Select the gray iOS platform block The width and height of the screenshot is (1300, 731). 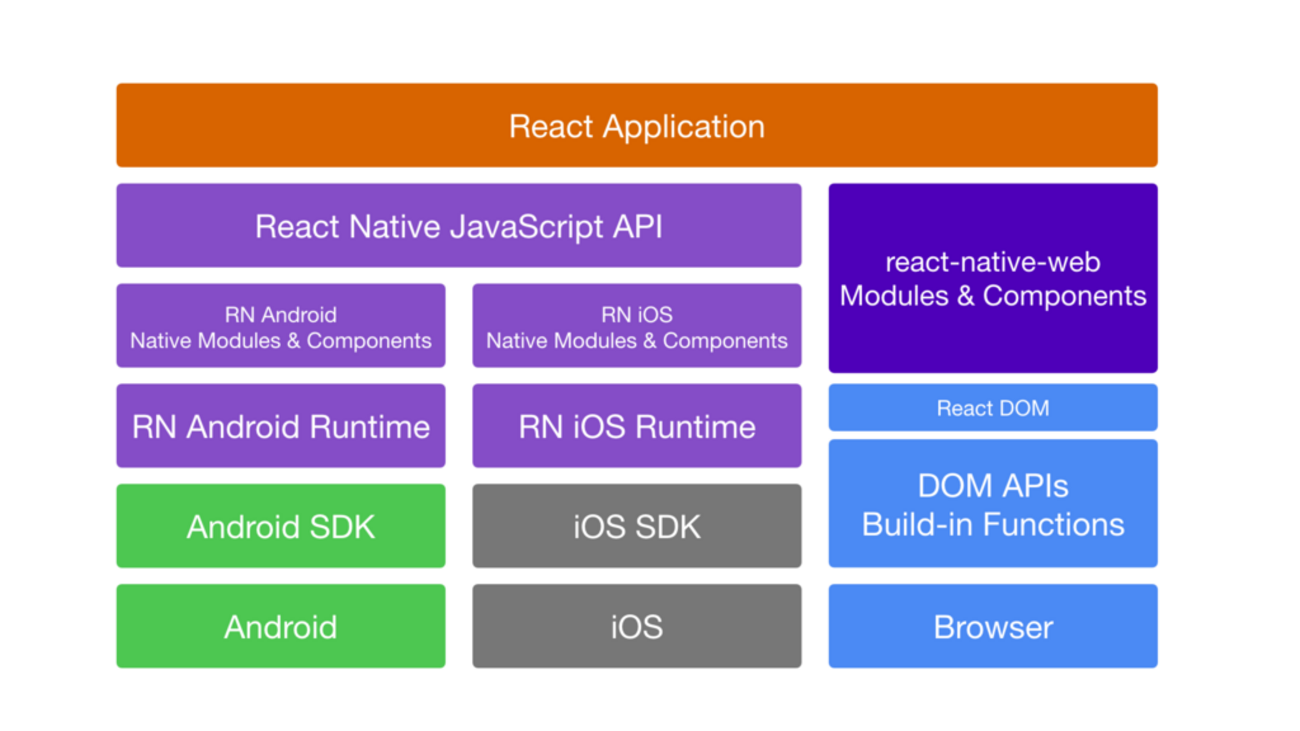tap(636, 627)
